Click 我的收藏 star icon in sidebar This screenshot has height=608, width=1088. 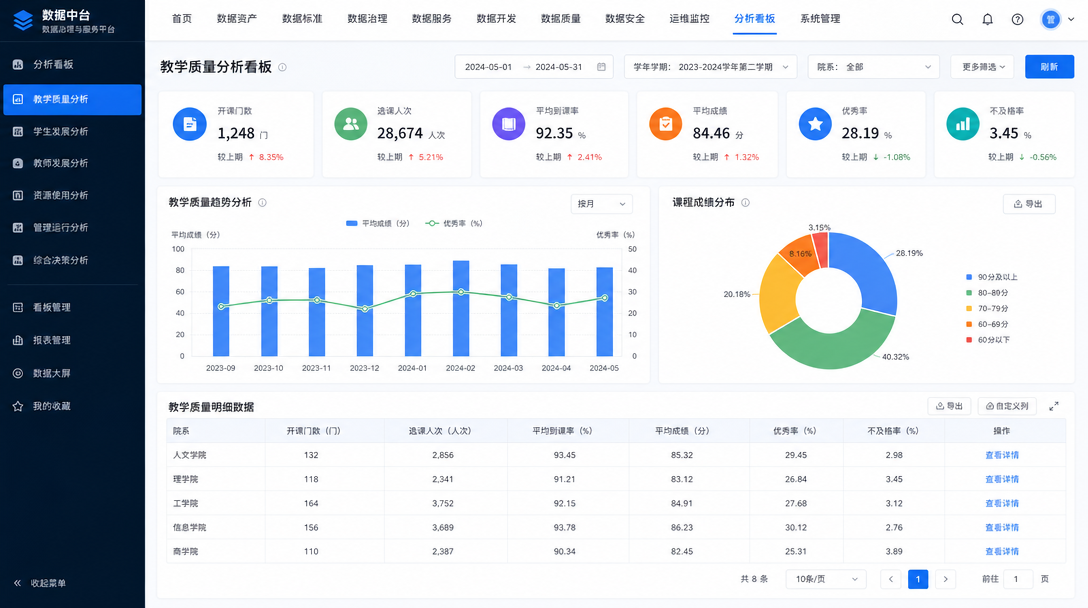point(18,406)
